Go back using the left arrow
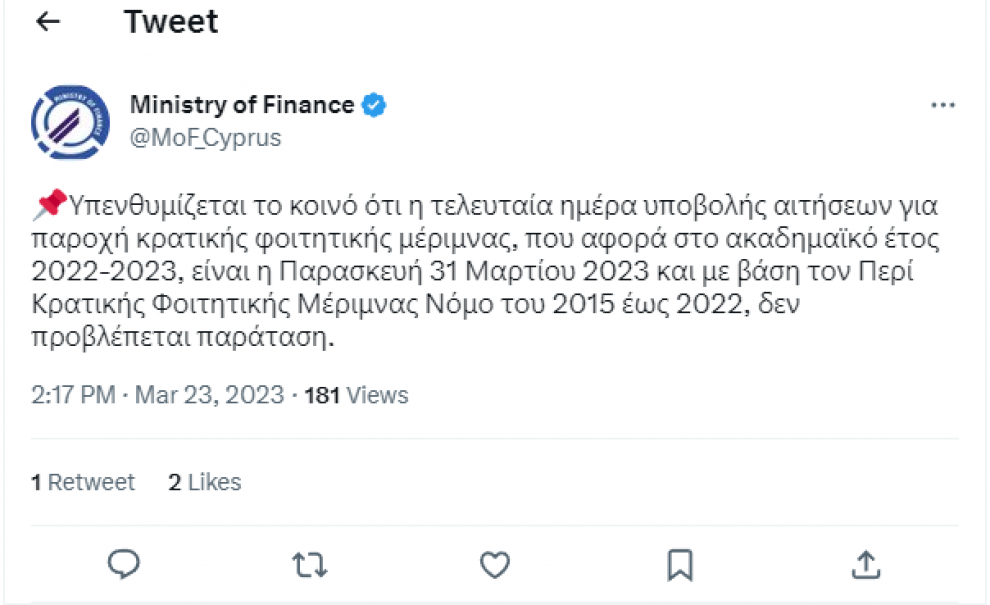The image size is (990, 605). coord(48,22)
